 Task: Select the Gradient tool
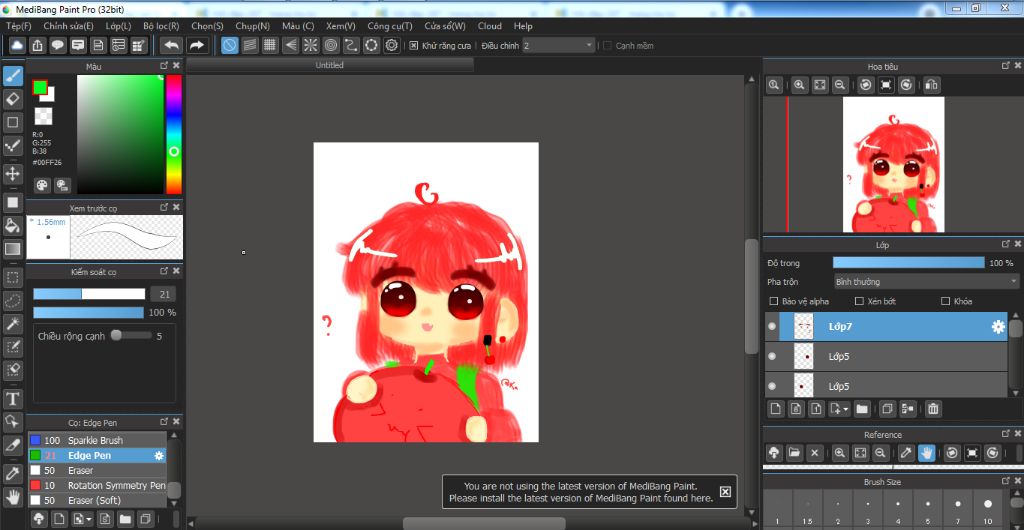tap(12, 249)
